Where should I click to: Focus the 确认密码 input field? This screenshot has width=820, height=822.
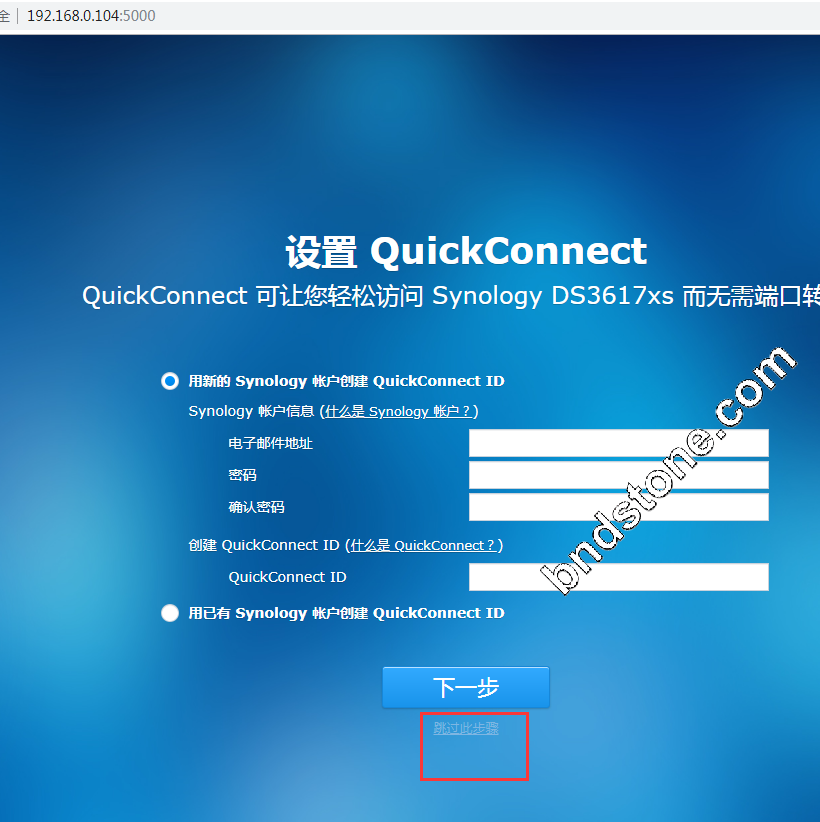tap(619, 507)
